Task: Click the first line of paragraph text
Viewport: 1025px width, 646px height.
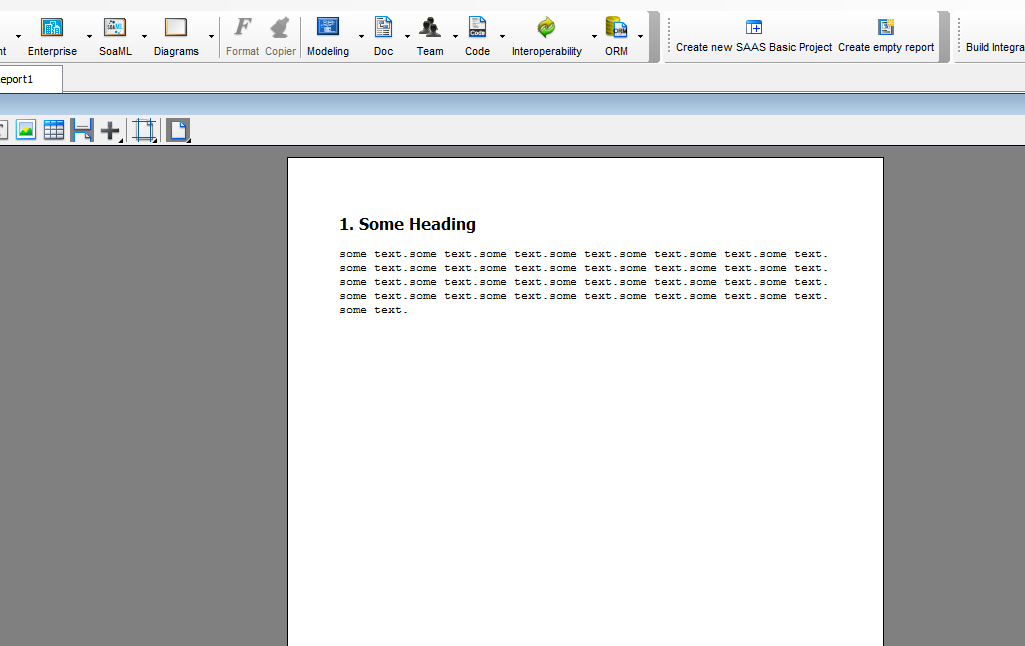Action: 583,254
